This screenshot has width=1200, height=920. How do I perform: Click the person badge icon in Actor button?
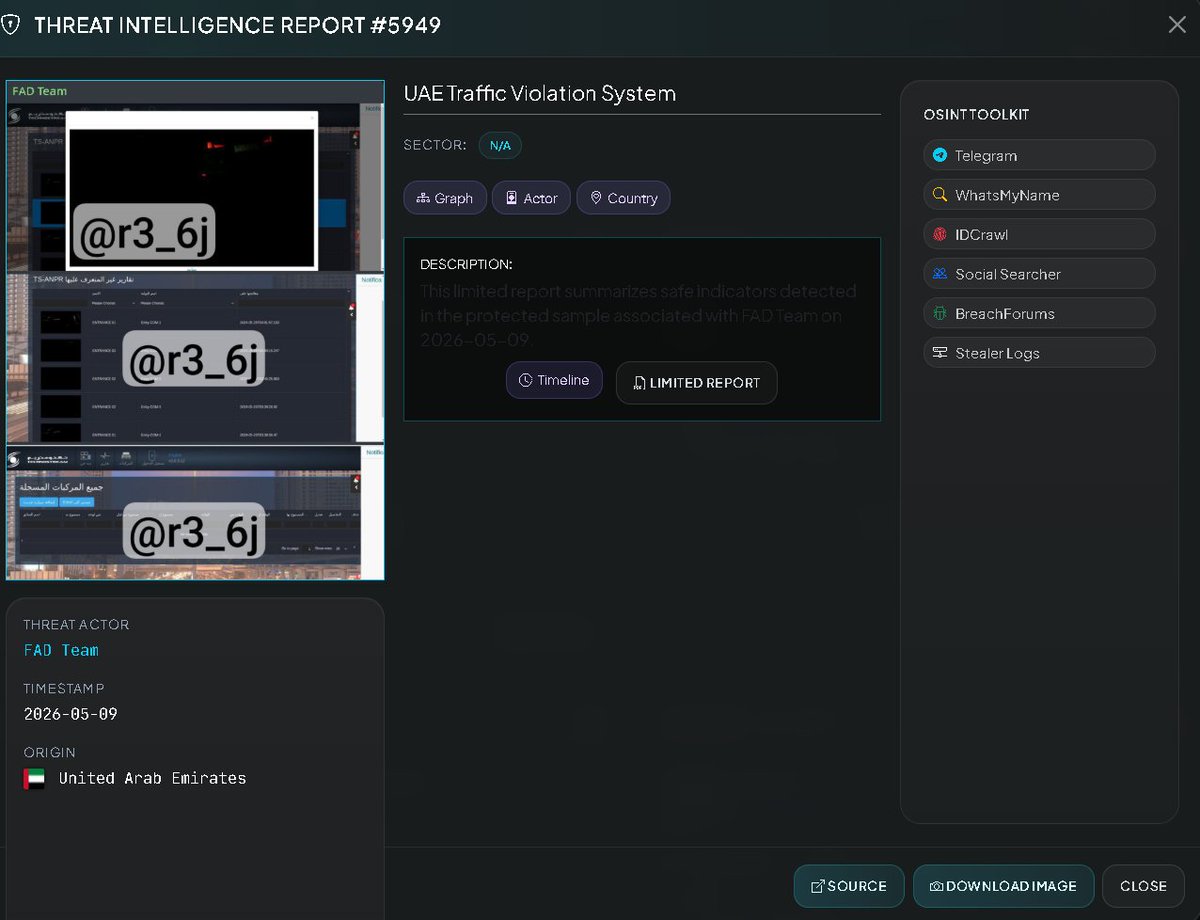click(x=512, y=198)
